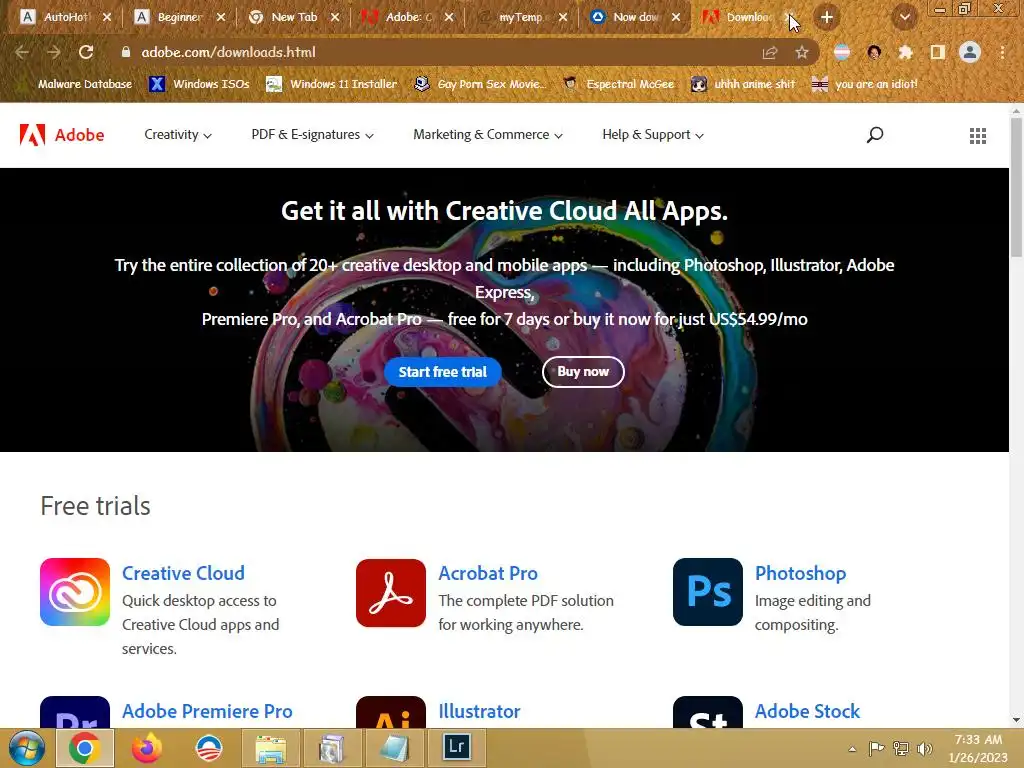Click the Adobe Stock St icon
Viewport: 1024px width, 768px height.
(x=708, y=712)
